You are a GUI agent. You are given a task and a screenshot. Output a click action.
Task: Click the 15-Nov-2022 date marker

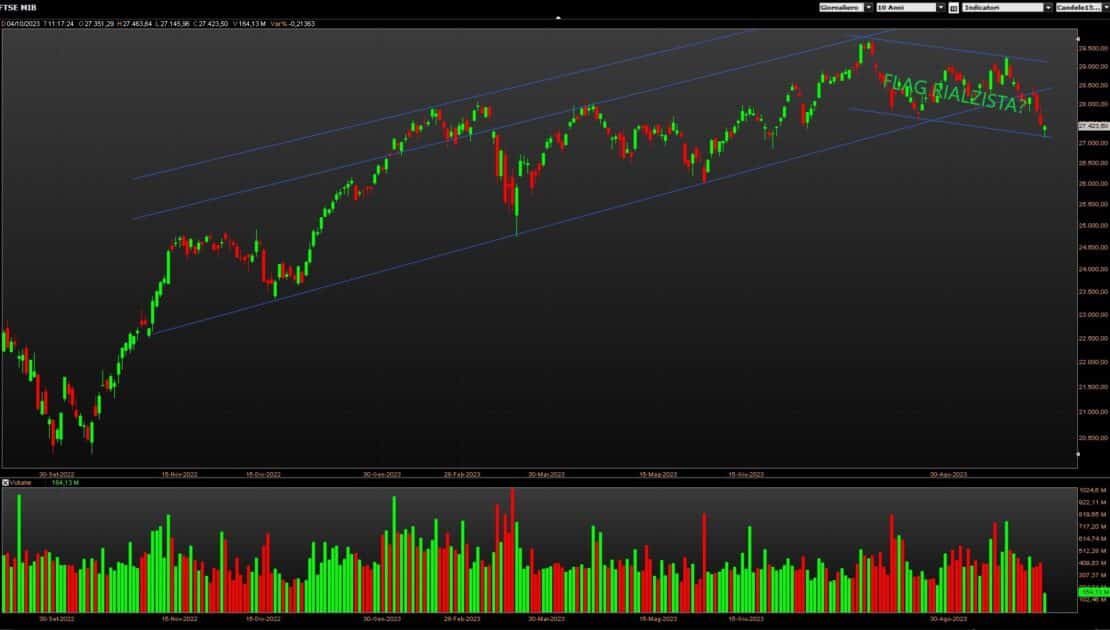[179, 474]
